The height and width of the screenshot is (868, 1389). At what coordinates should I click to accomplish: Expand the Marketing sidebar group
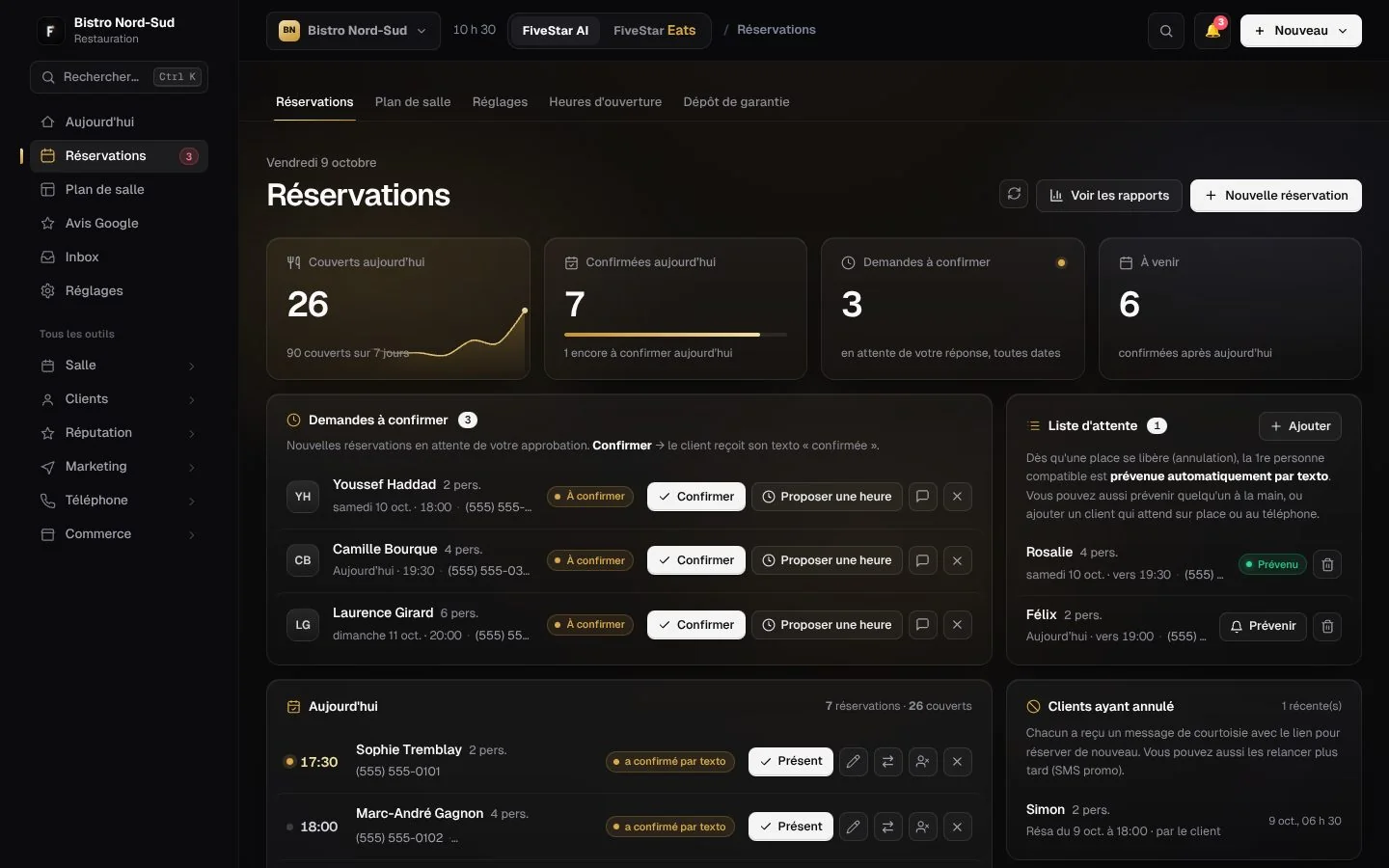pyautogui.click(x=119, y=467)
